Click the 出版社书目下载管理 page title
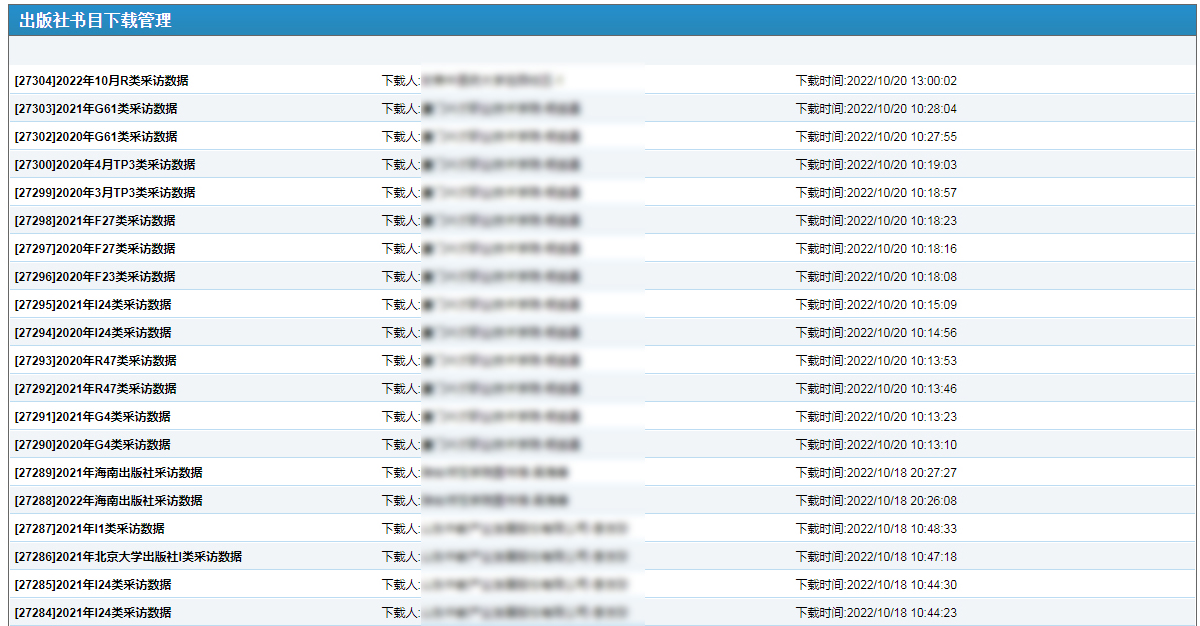Screen dimensions: 1200x626 tap(95, 20)
